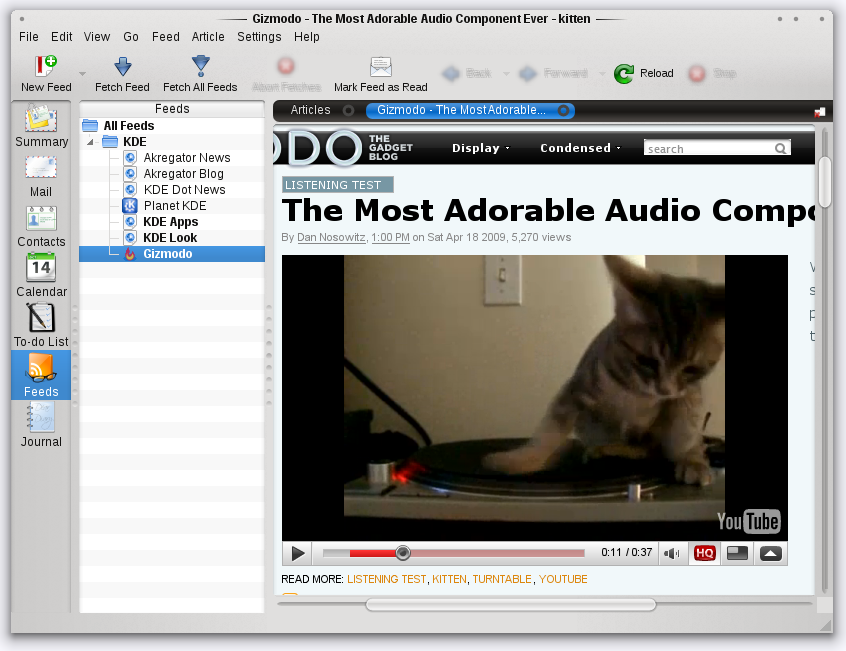Screen dimensions: 846x651
Task: Select the Gizmodo feed
Action: coord(172,254)
